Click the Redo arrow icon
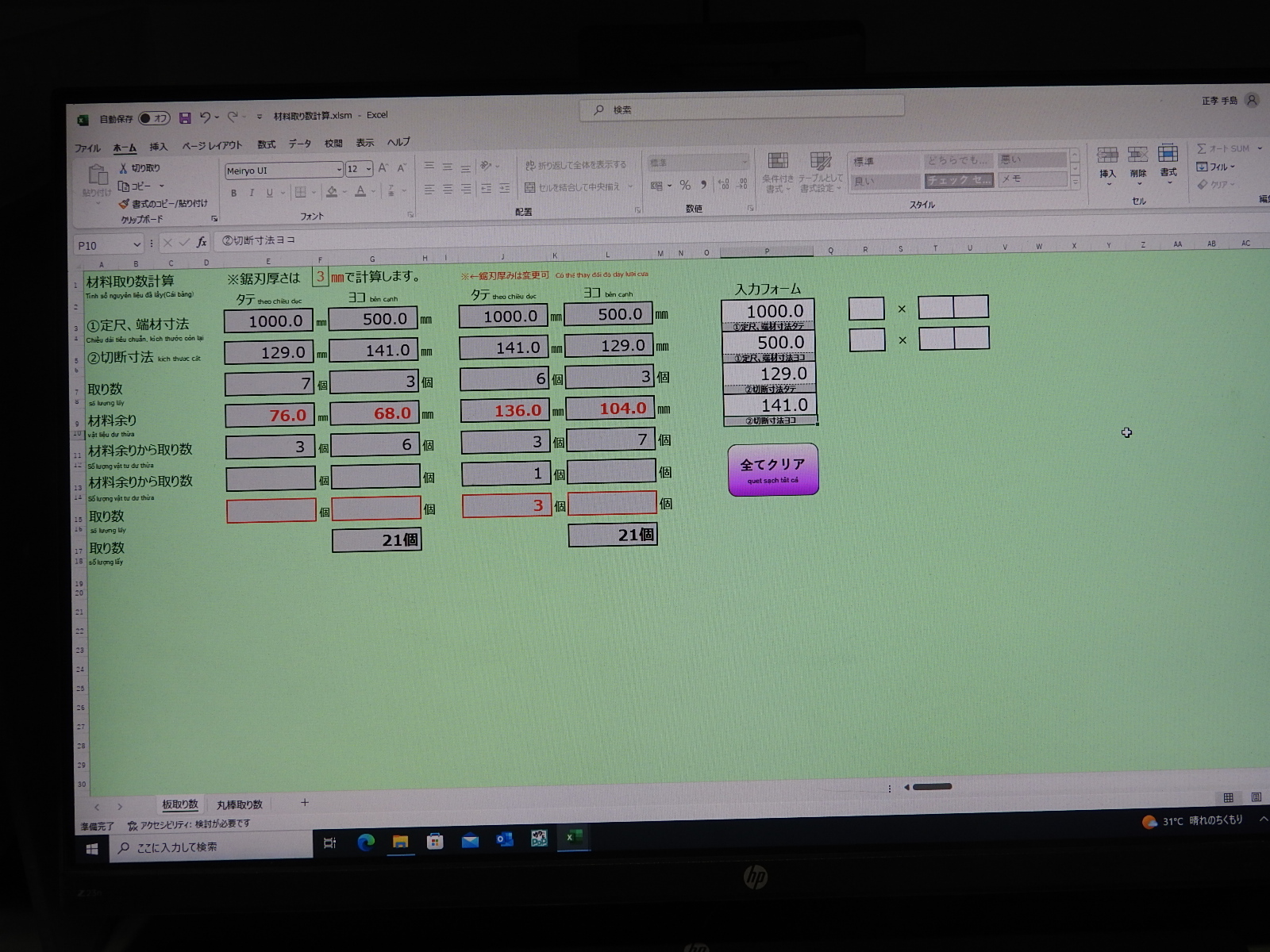The image size is (1270, 952). (233, 117)
